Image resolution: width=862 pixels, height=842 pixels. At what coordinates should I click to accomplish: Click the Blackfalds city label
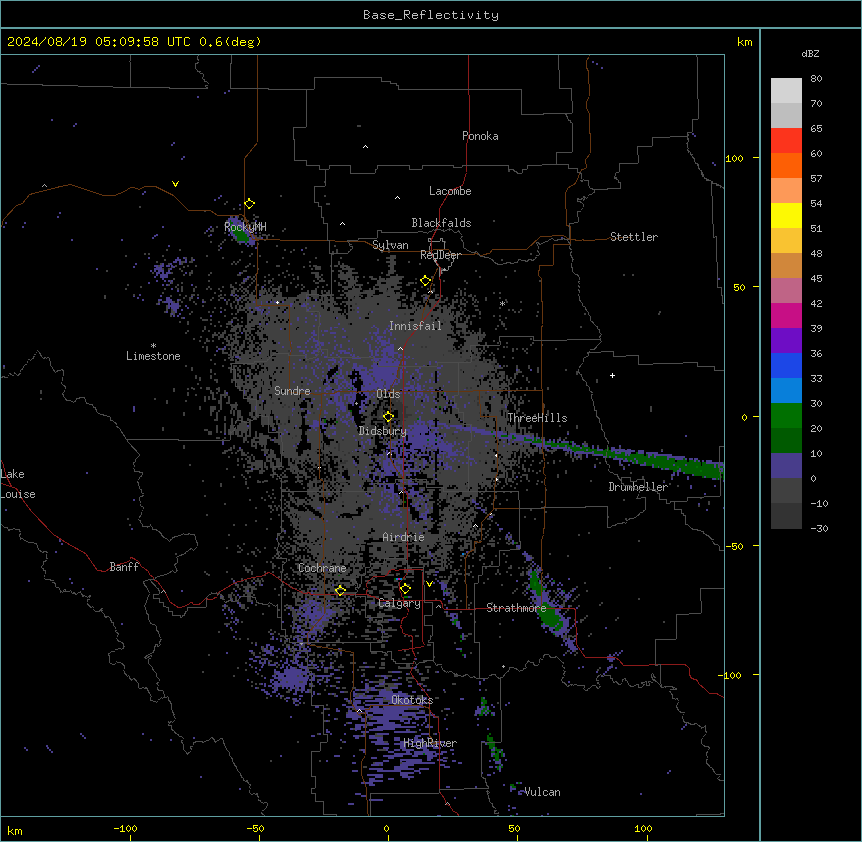point(441,223)
